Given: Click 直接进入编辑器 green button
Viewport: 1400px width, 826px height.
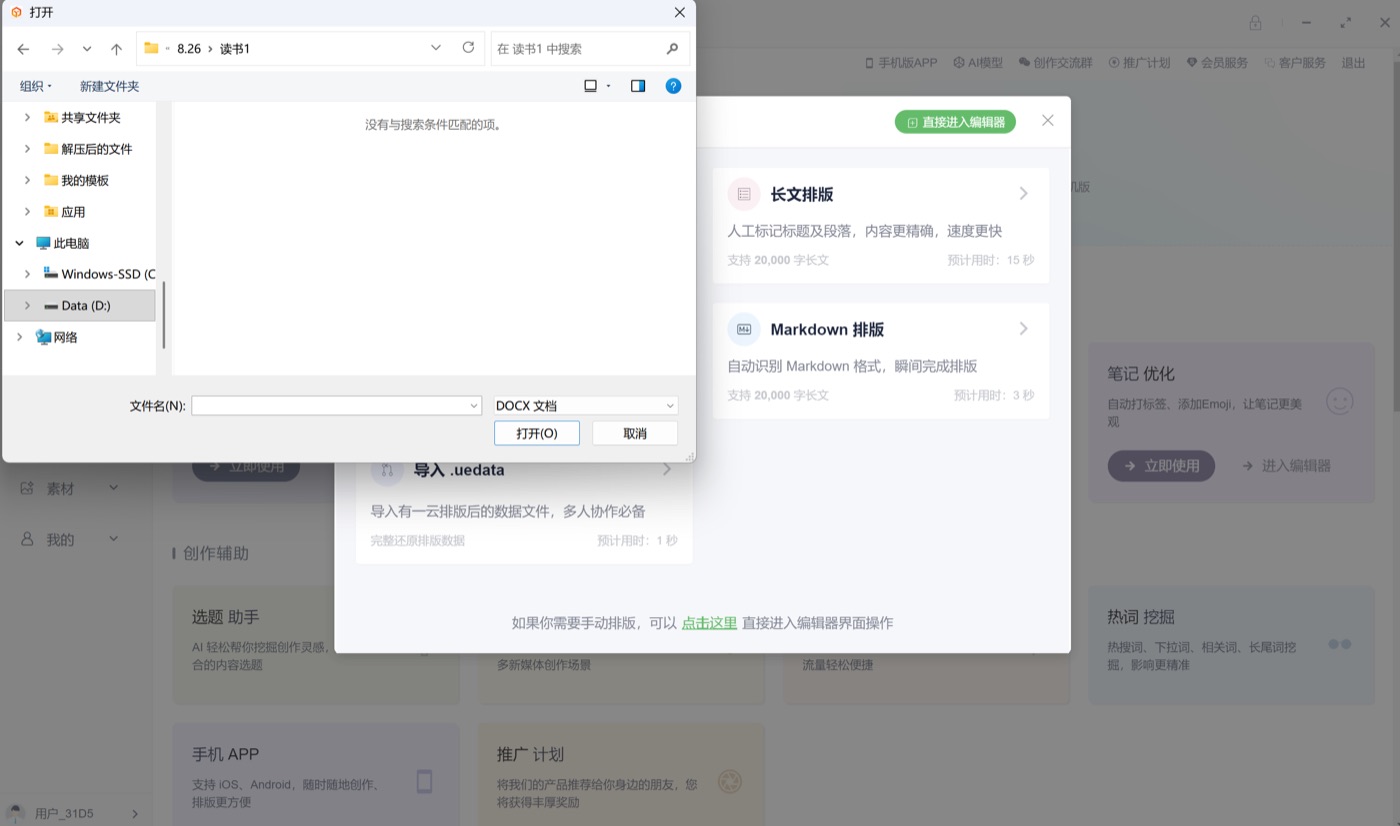Looking at the screenshot, I should click(955, 122).
